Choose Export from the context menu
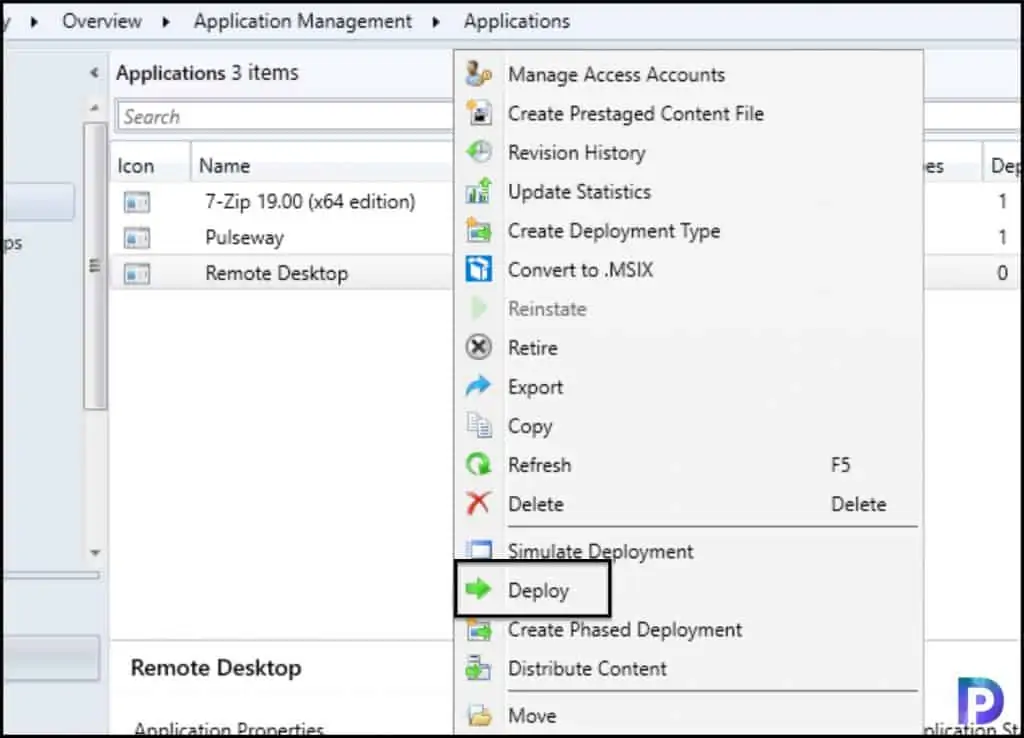The height and width of the screenshot is (738, 1024). click(x=689, y=387)
